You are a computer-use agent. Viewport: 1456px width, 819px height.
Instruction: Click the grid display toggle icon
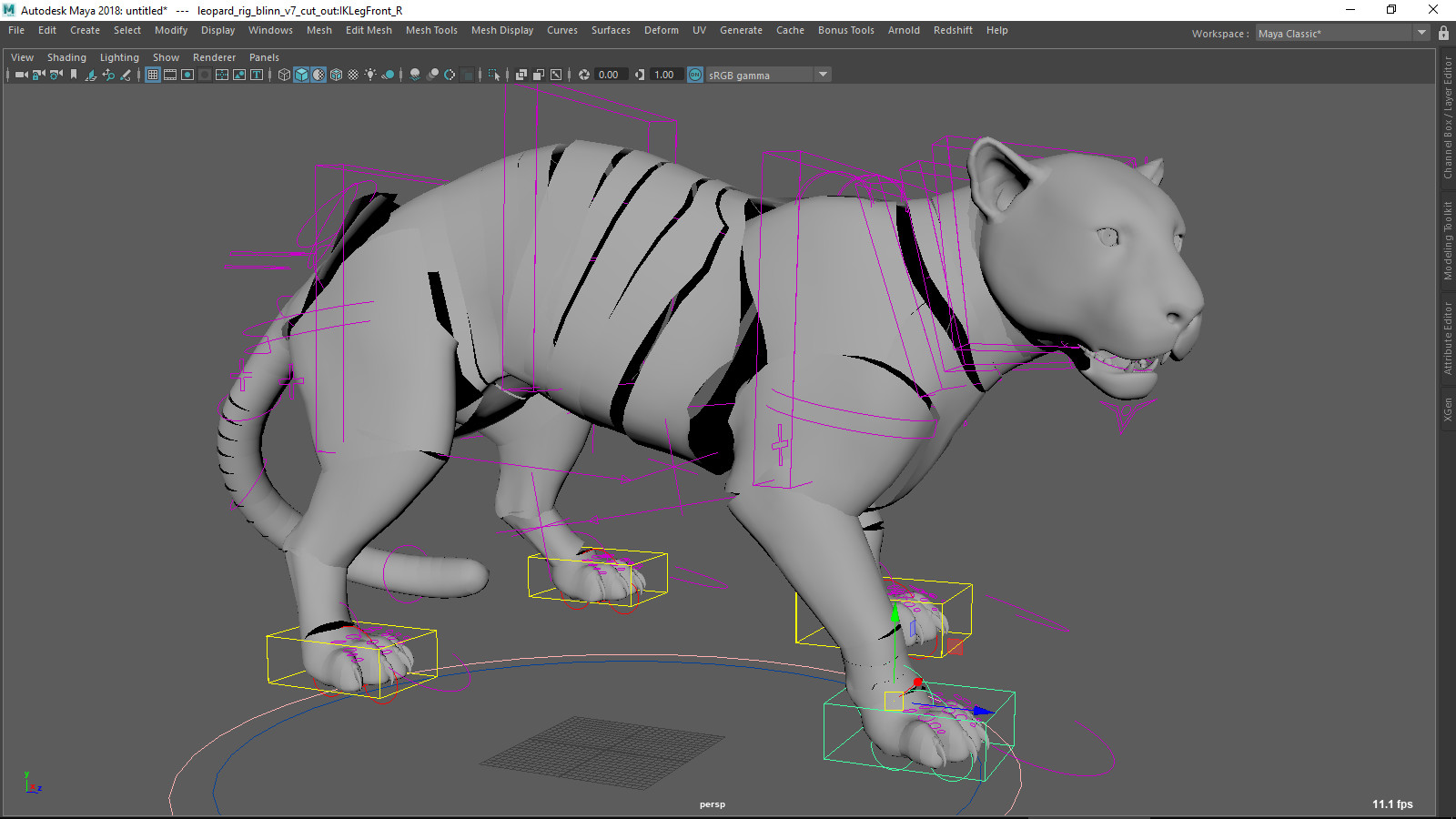pyautogui.click(x=153, y=75)
